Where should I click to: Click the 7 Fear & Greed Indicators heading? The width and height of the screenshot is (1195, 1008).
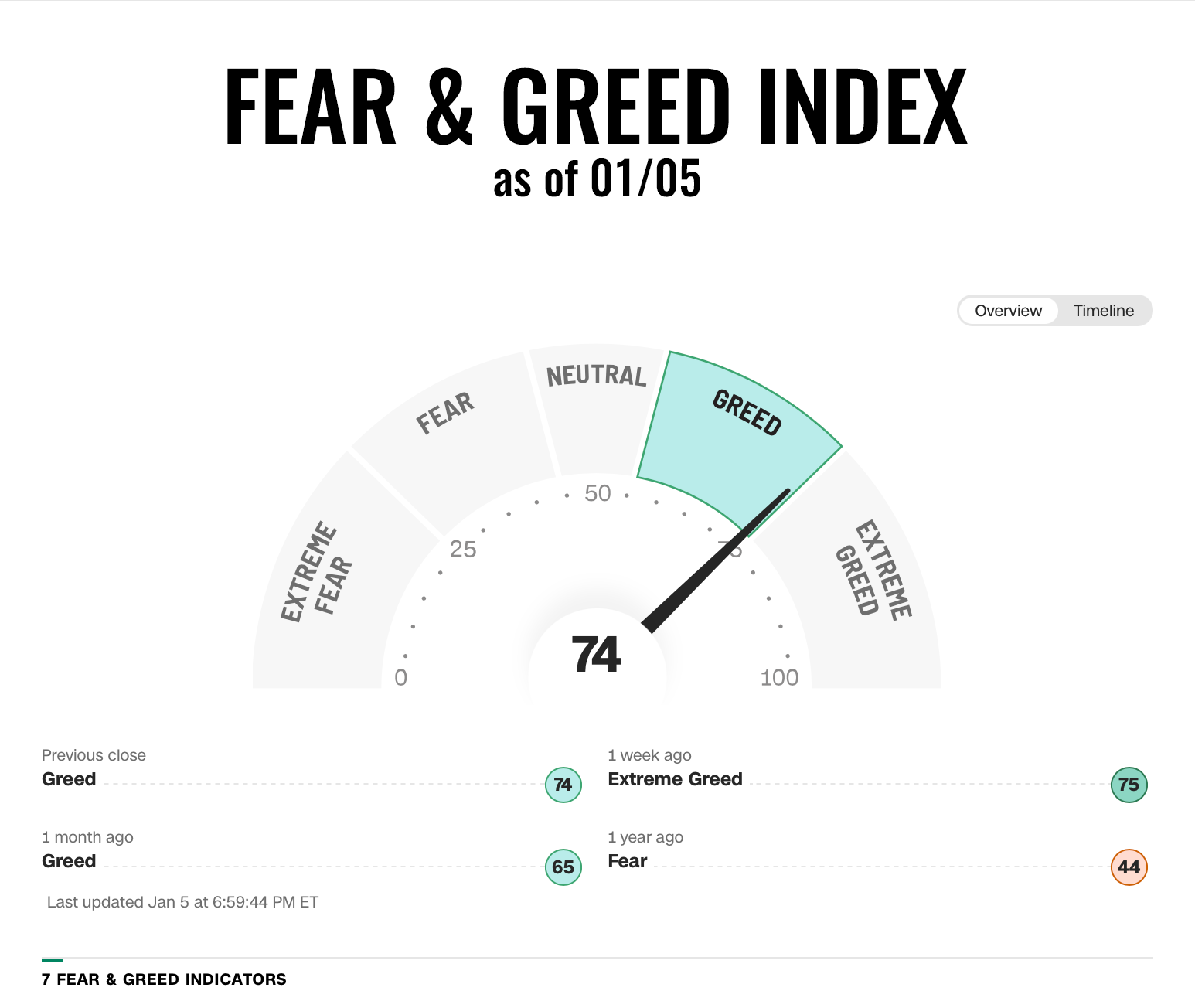[x=164, y=979]
